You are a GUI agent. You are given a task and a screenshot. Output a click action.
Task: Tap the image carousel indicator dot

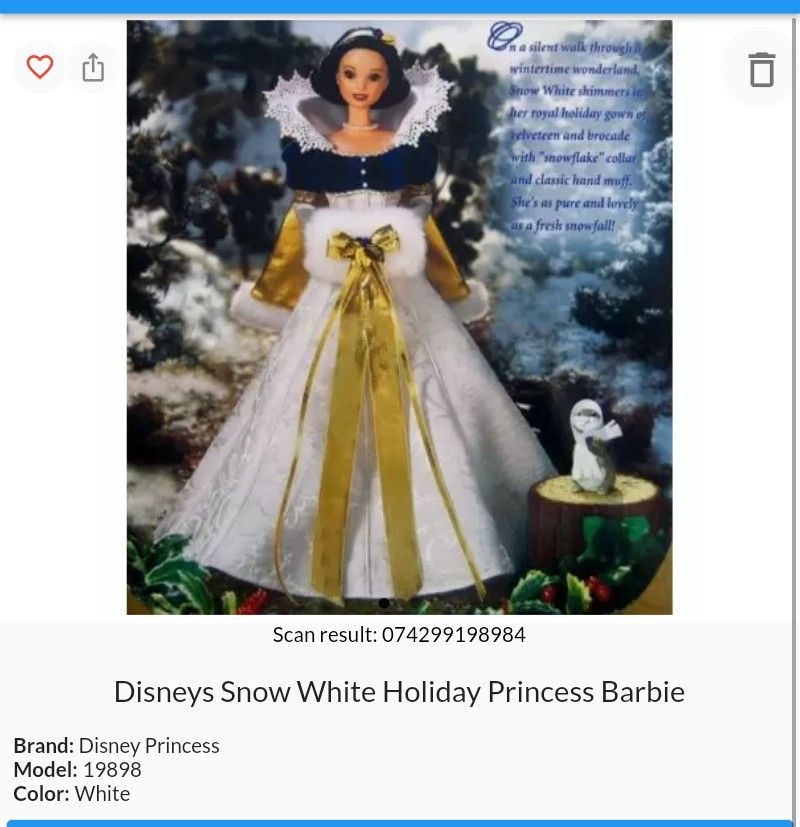tap(384, 602)
